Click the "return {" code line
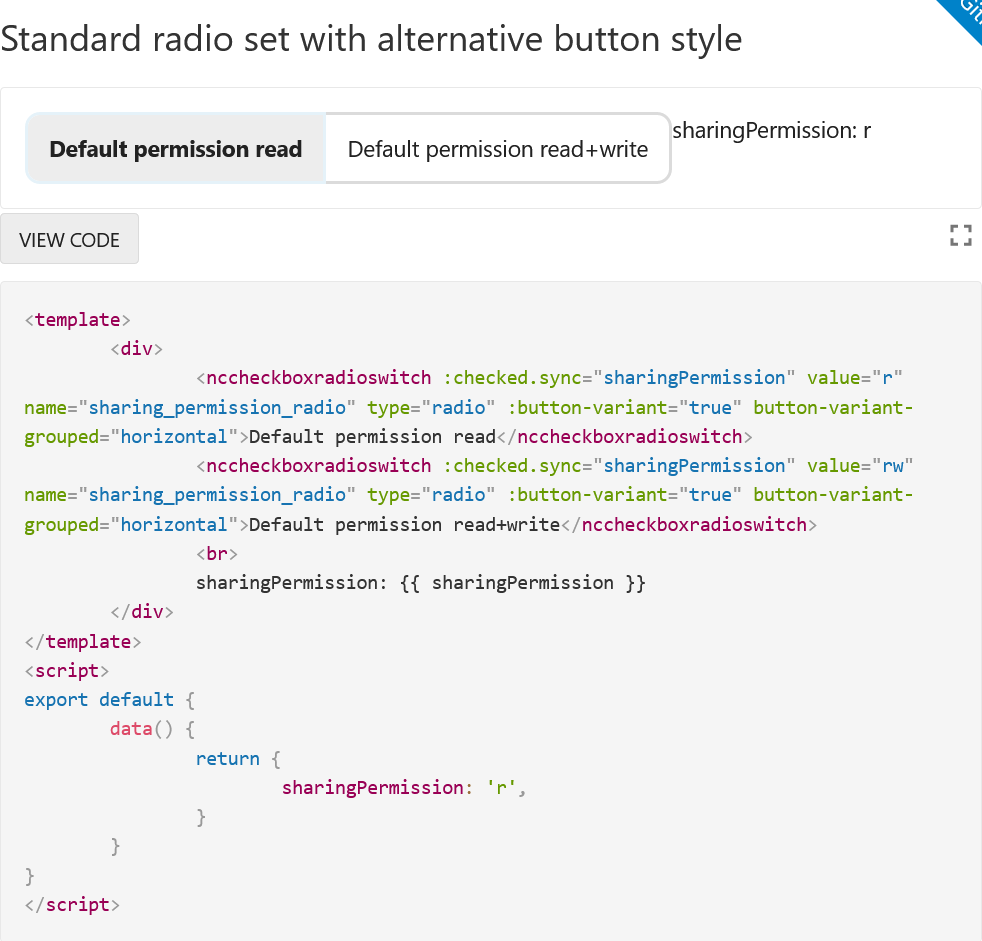Screen dimensions: 982x941 pyautogui.click(x=238, y=758)
